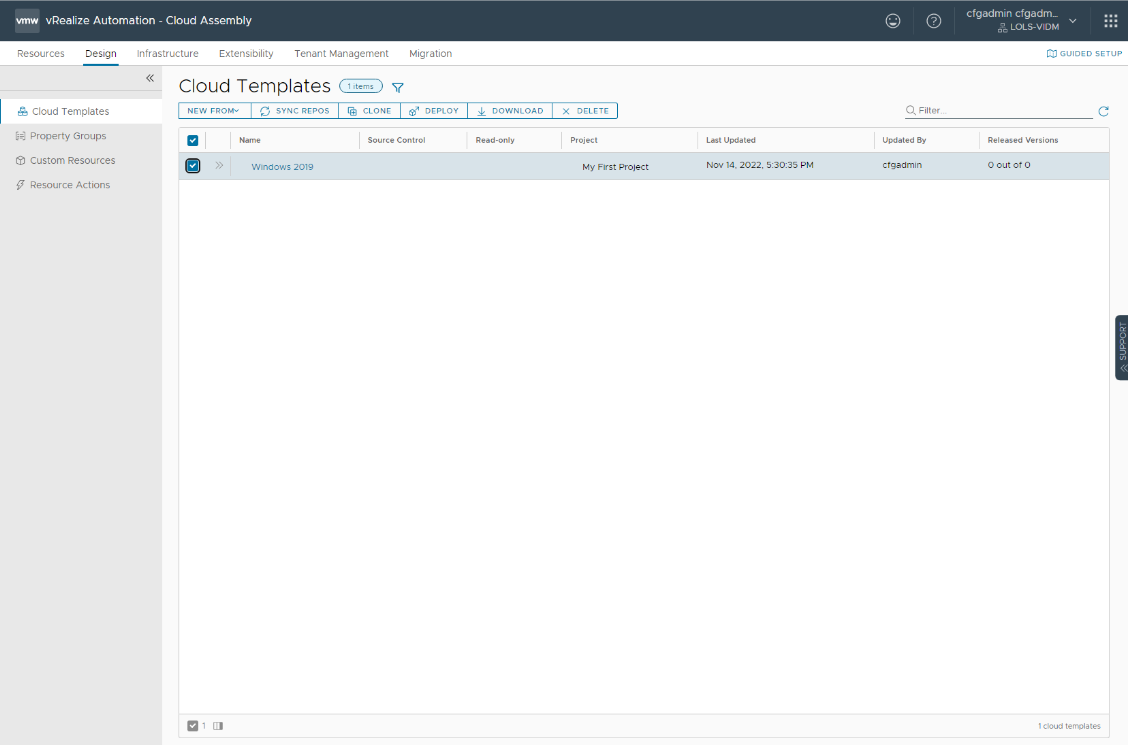The height and width of the screenshot is (745, 1128).
Task: Click the Resource Actions sidebar icon
Action: 20,185
